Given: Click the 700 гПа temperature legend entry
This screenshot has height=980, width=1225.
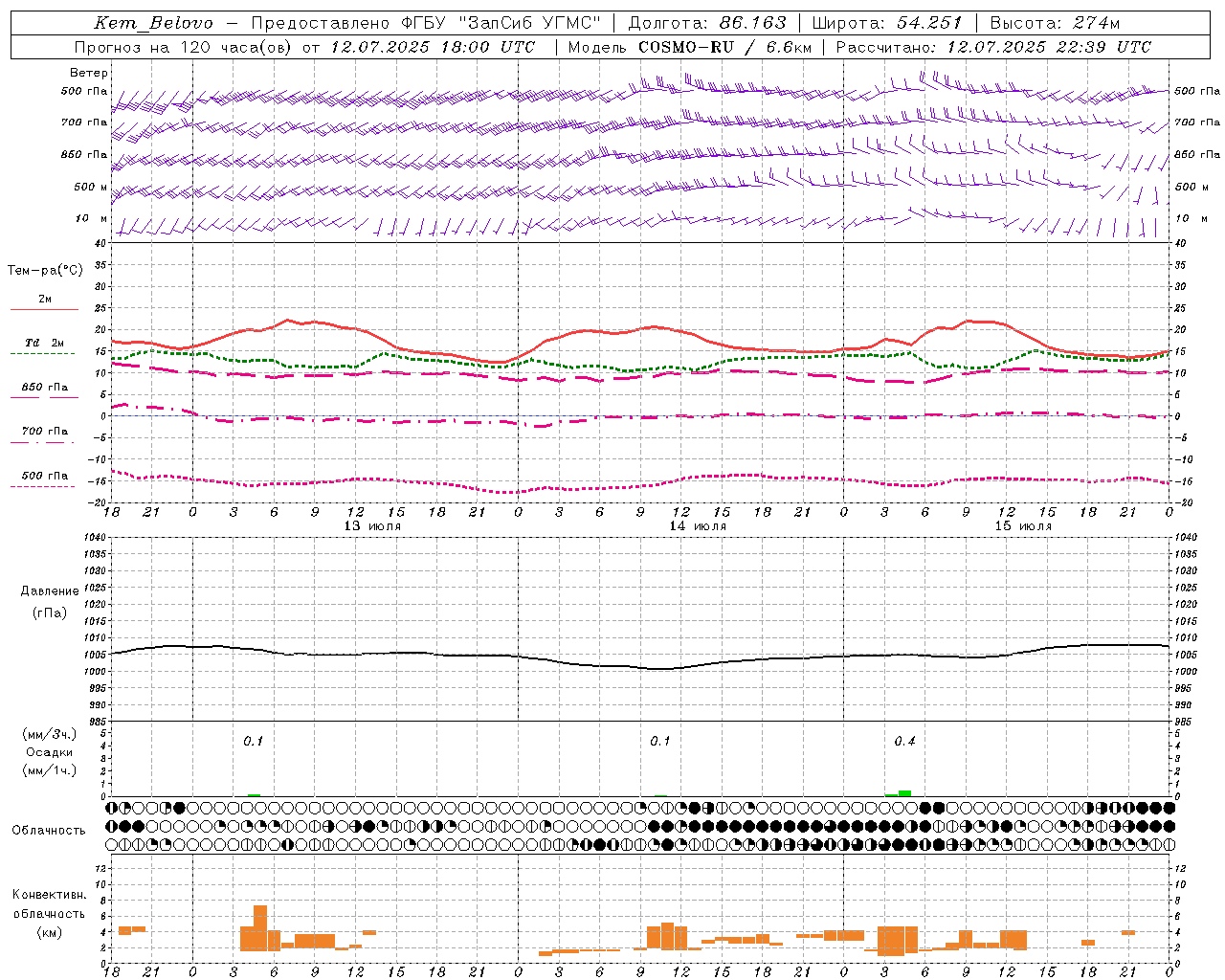Looking at the screenshot, I should [x=44, y=432].
